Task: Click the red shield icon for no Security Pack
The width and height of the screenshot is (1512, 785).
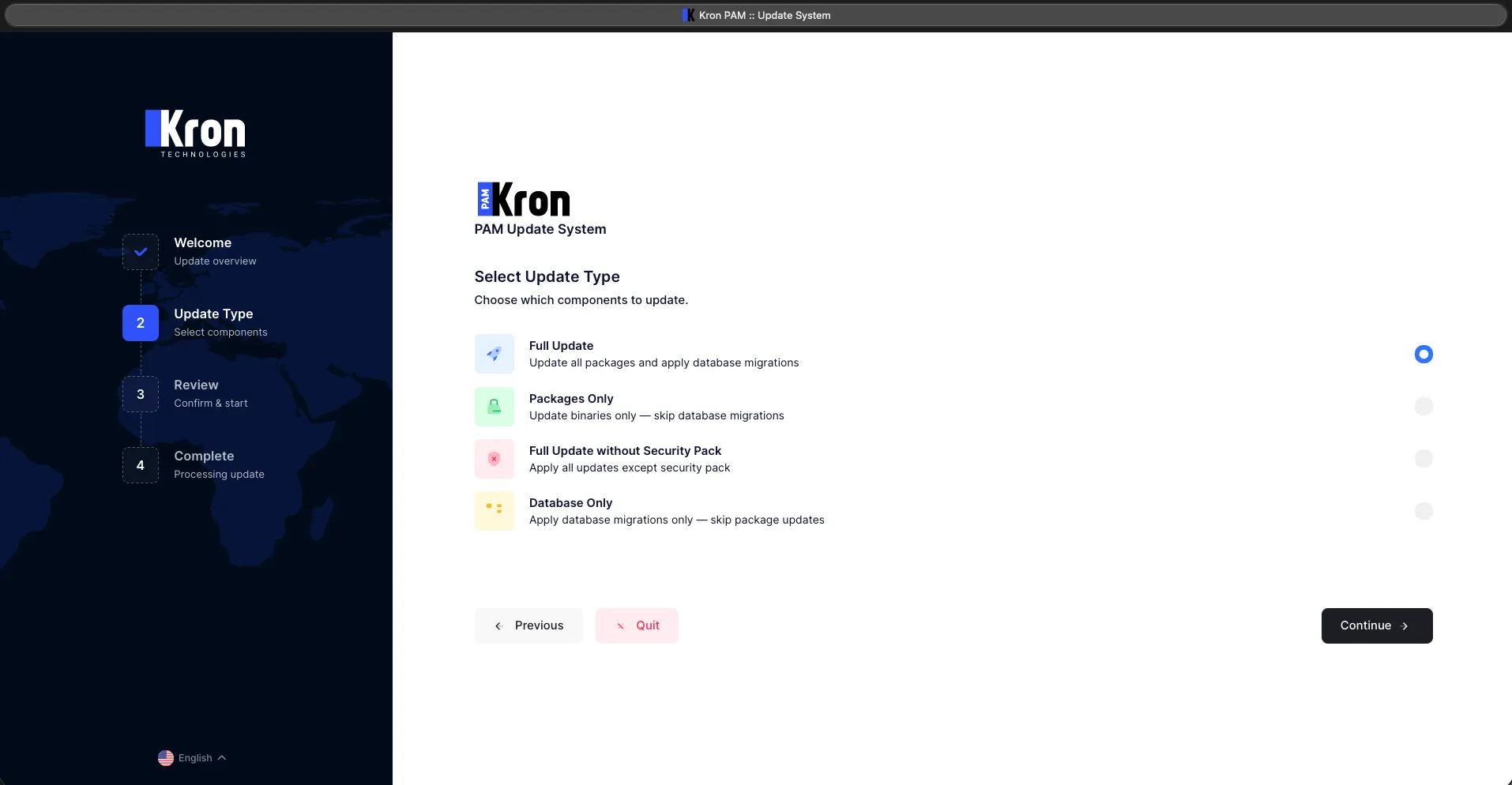Action: (494, 459)
